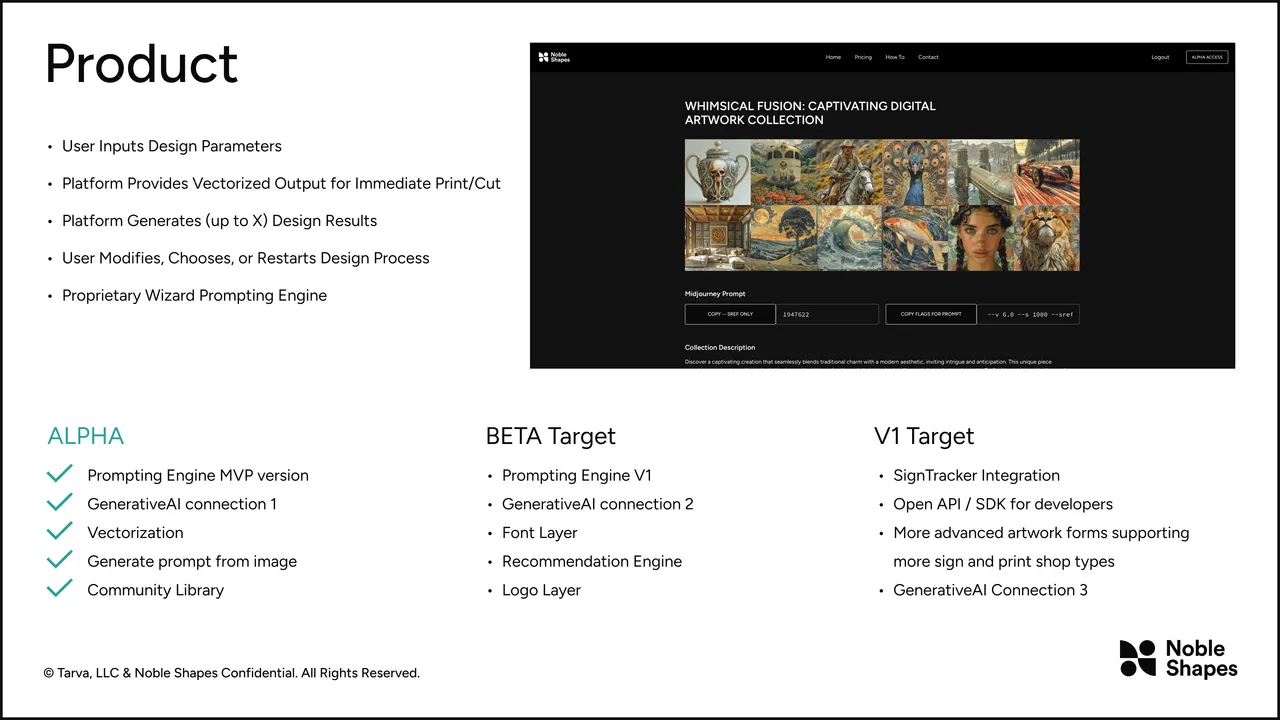The height and width of the screenshot is (720, 1280).
Task: Click the checkmark beside Prompting Engine MVP version
Action: coord(60,474)
